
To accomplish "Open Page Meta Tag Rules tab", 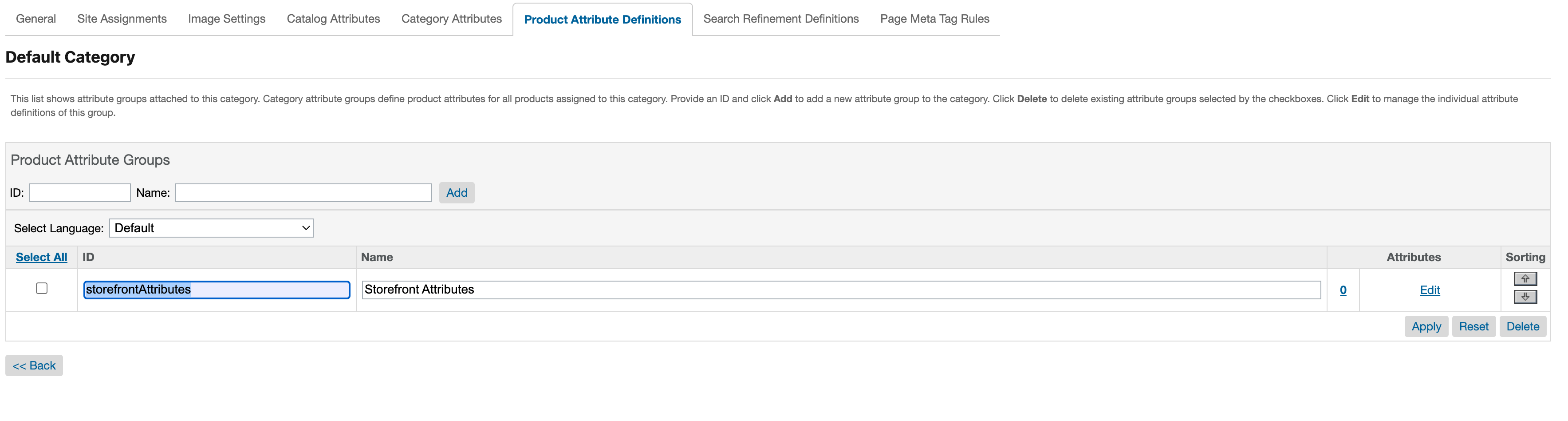I will (934, 19).
